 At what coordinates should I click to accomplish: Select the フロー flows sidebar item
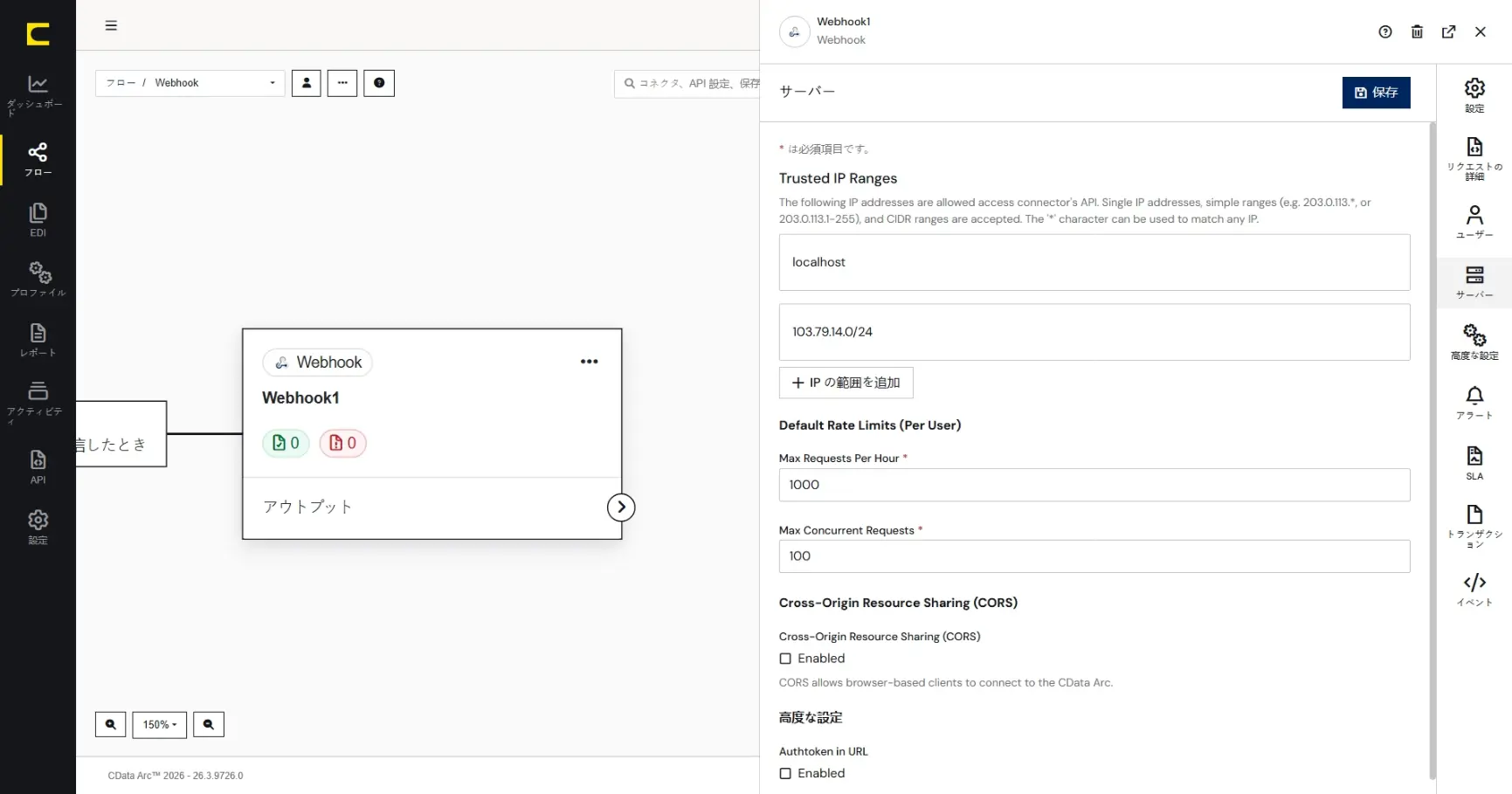pos(38,160)
